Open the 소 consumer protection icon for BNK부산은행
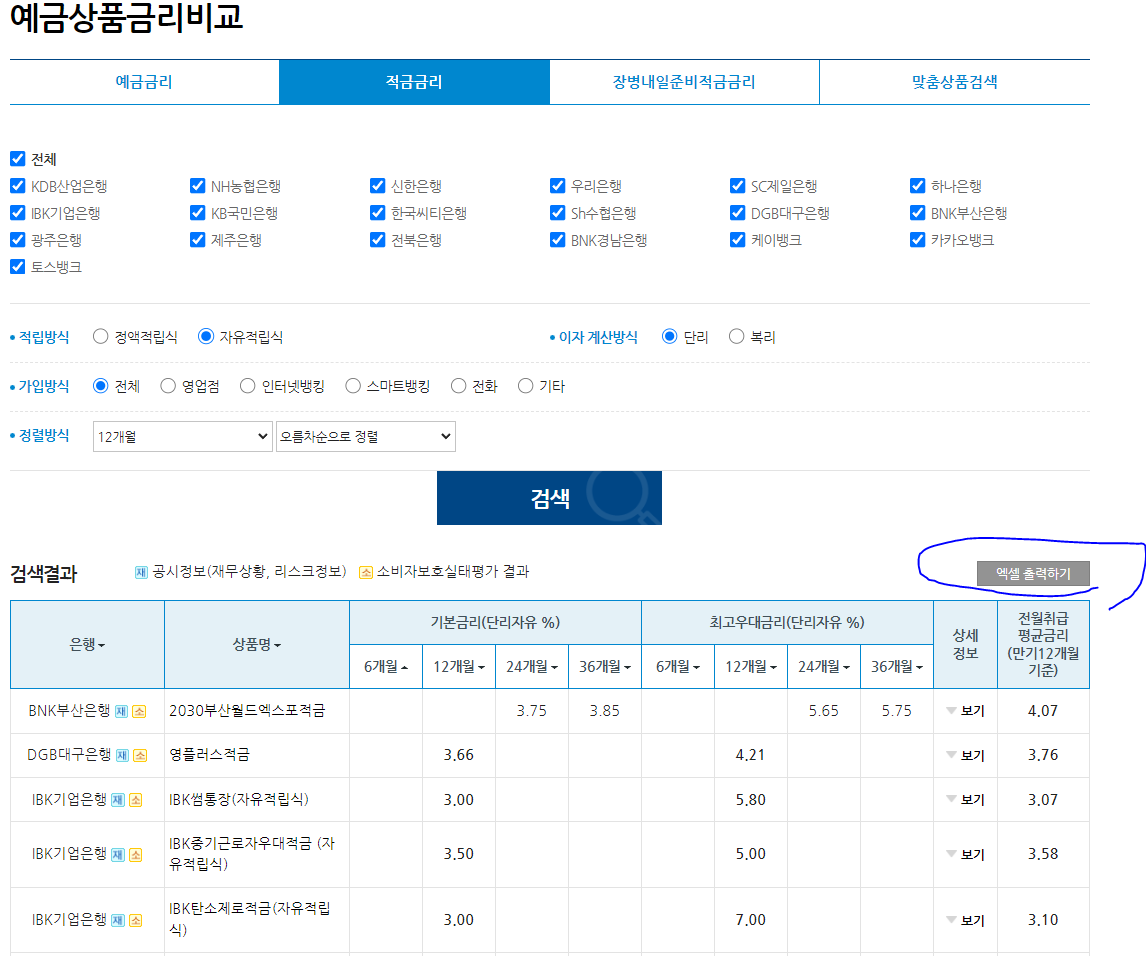 139,711
